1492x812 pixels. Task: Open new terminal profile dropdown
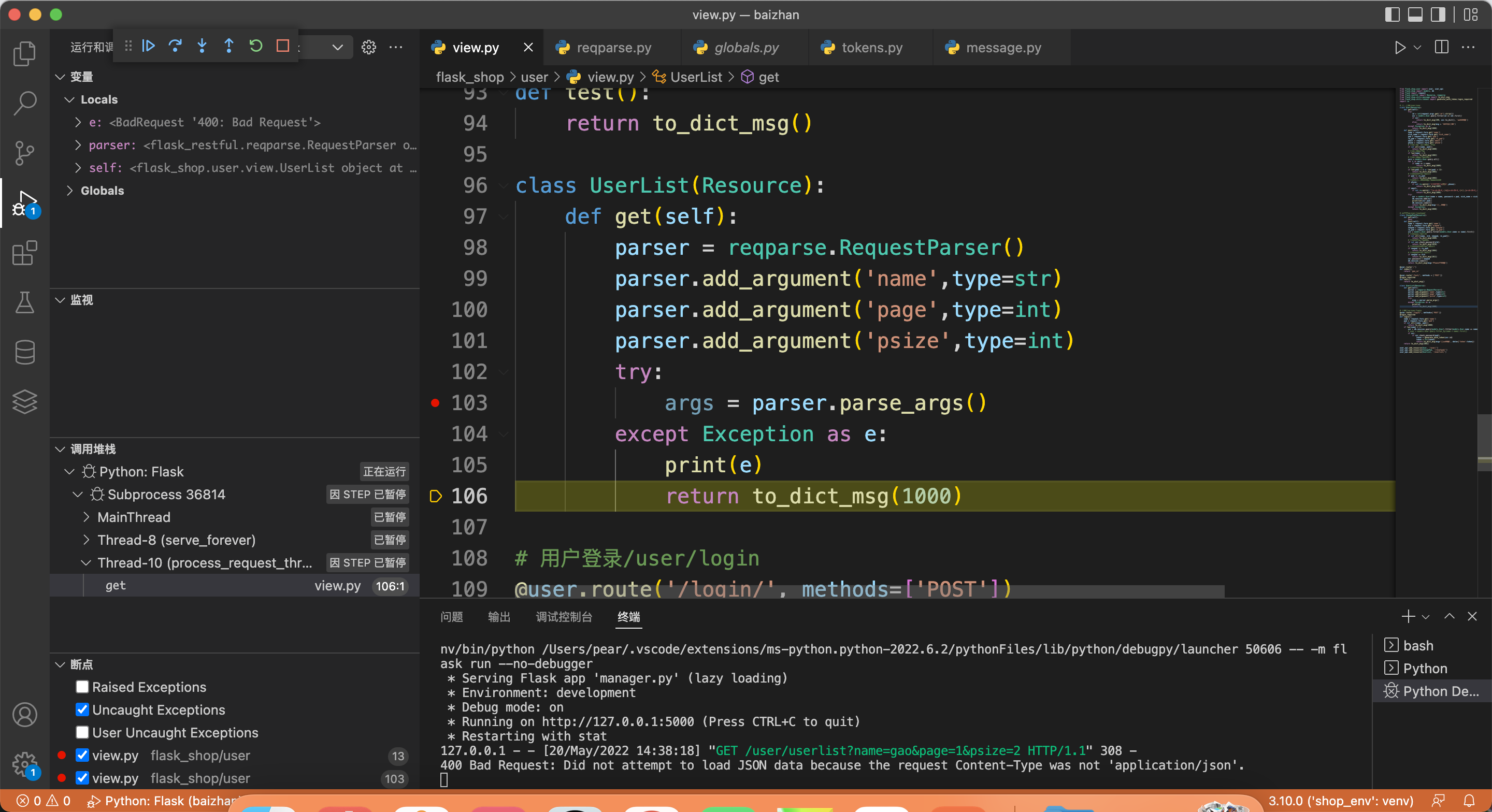coord(1425,617)
